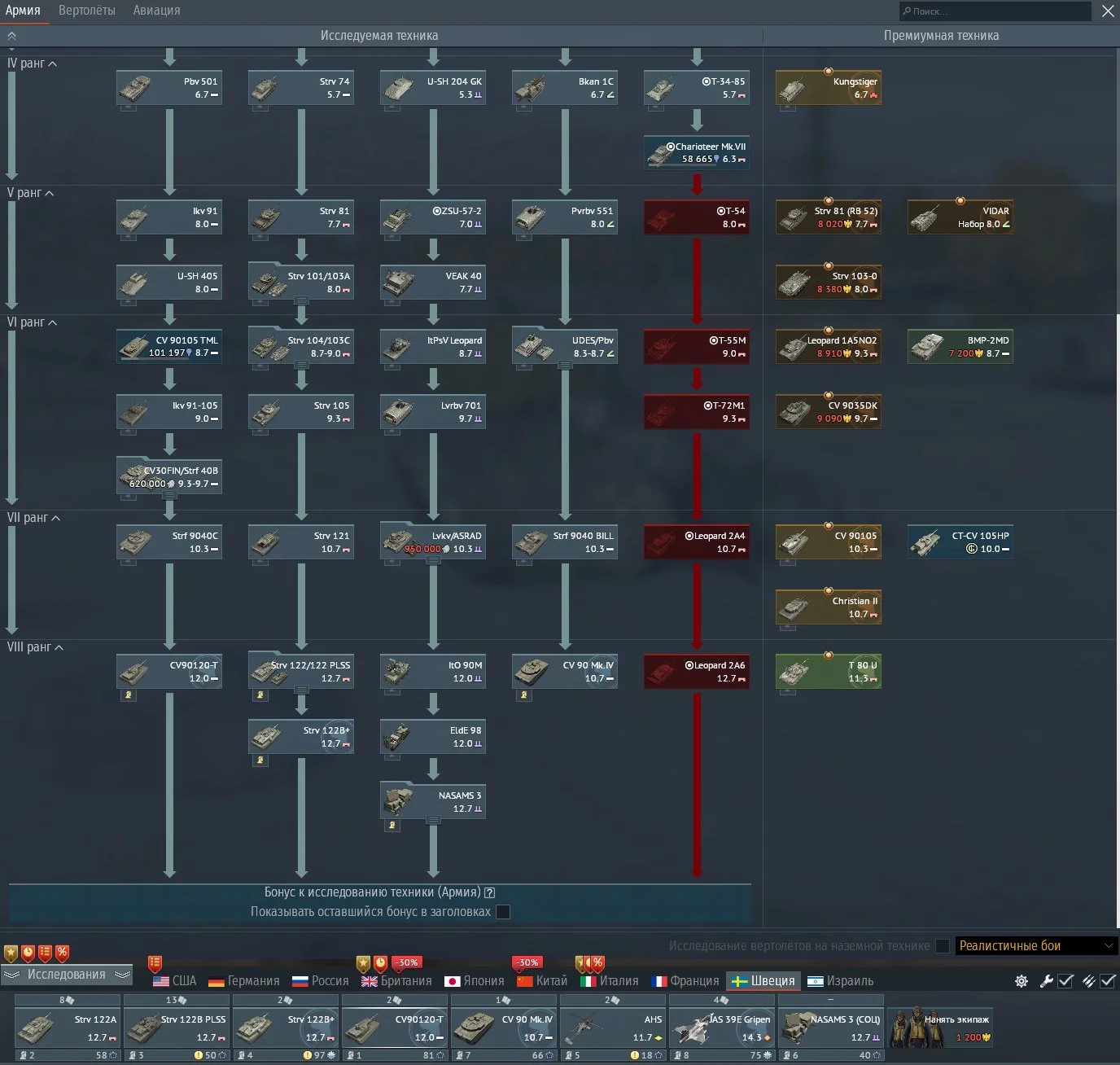The height and width of the screenshot is (1065, 1120).
Task: Collapse the VIII ранг section
Action: click(x=35, y=647)
